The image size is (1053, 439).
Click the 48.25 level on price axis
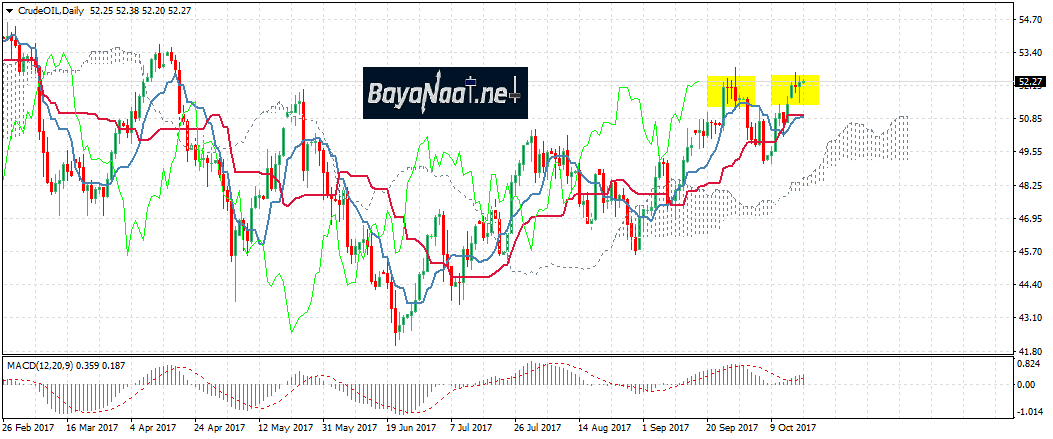(1028, 186)
